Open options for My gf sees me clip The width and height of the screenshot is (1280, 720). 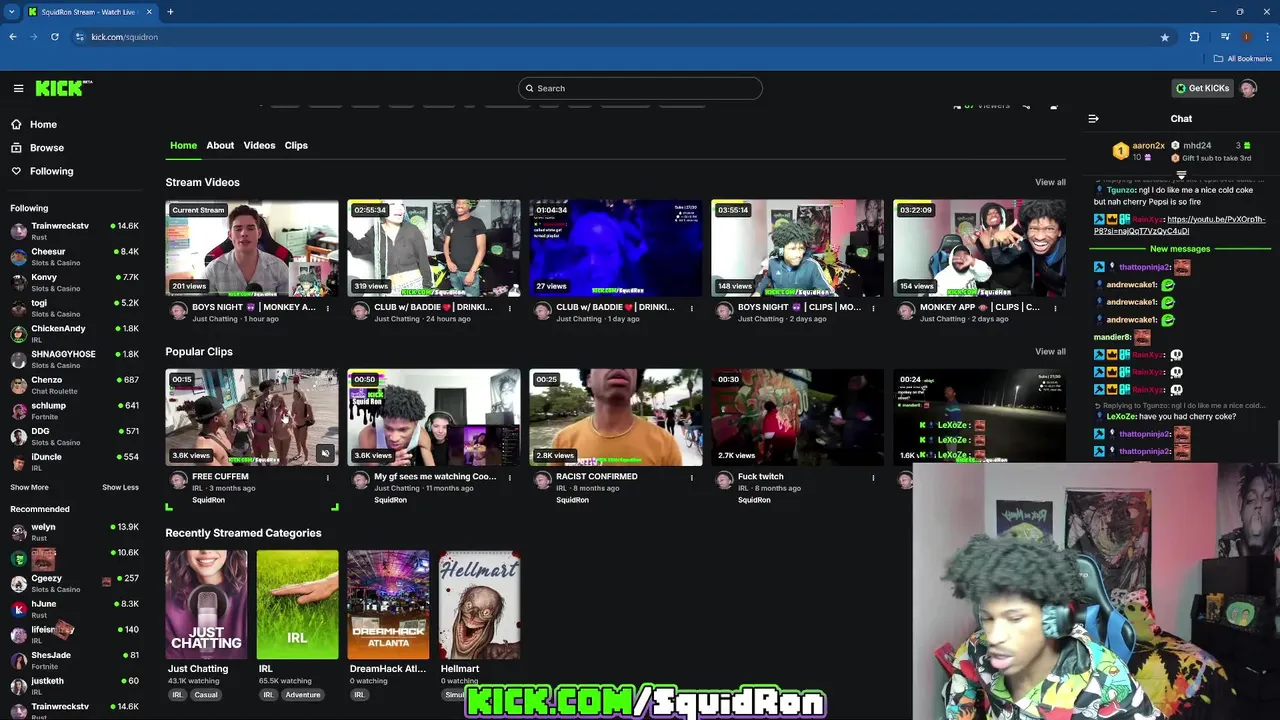[x=510, y=477]
